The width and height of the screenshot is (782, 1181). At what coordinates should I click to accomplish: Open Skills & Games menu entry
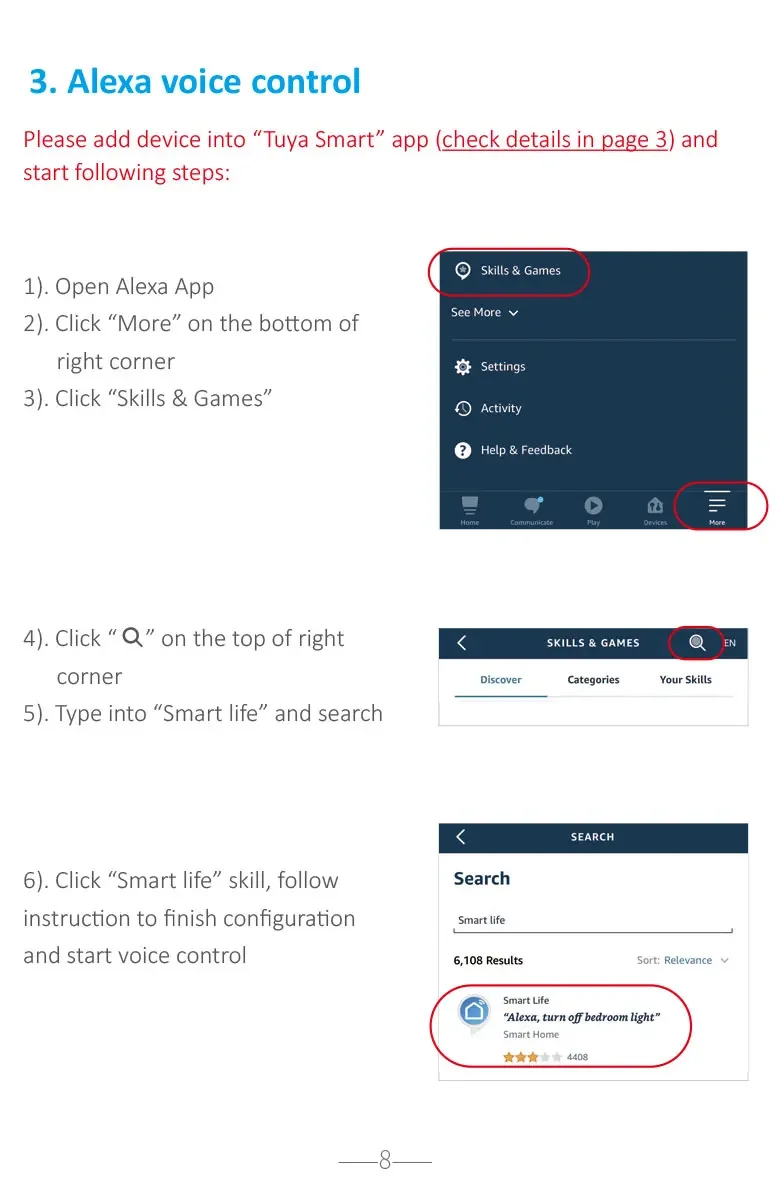click(x=509, y=270)
